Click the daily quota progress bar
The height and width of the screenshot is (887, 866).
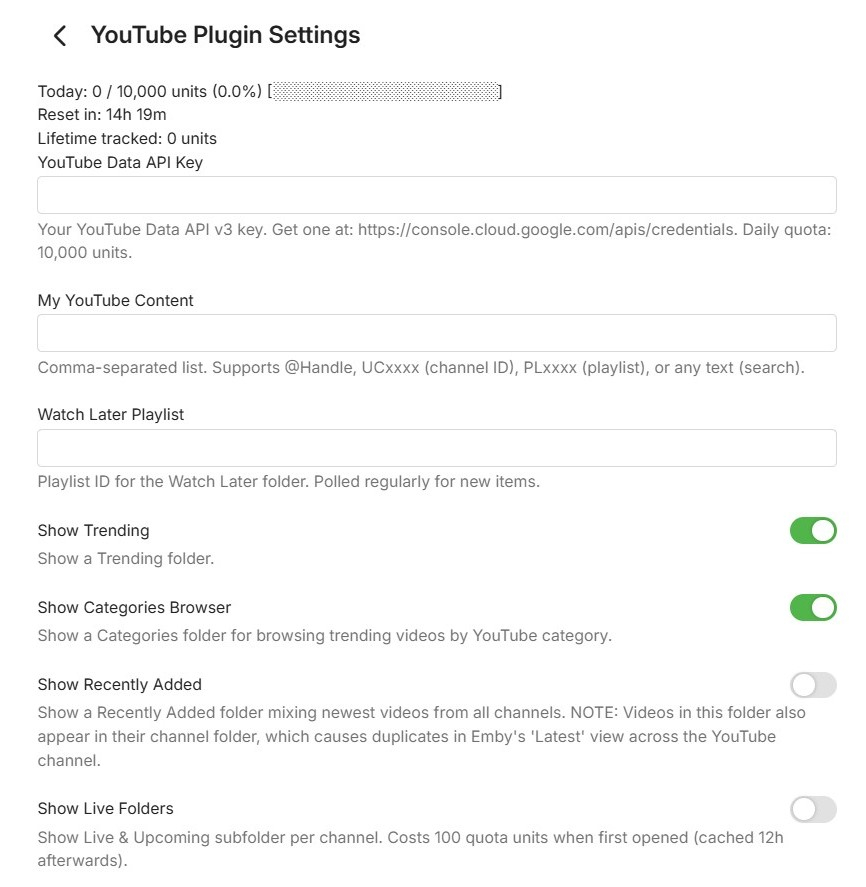tap(385, 92)
